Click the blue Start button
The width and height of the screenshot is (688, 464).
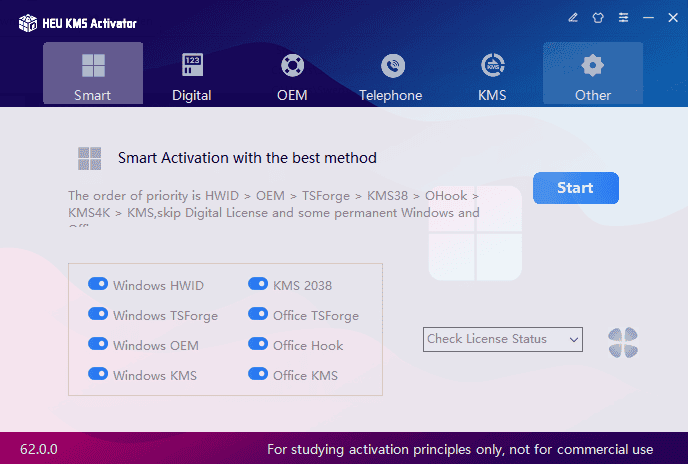pos(576,188)
